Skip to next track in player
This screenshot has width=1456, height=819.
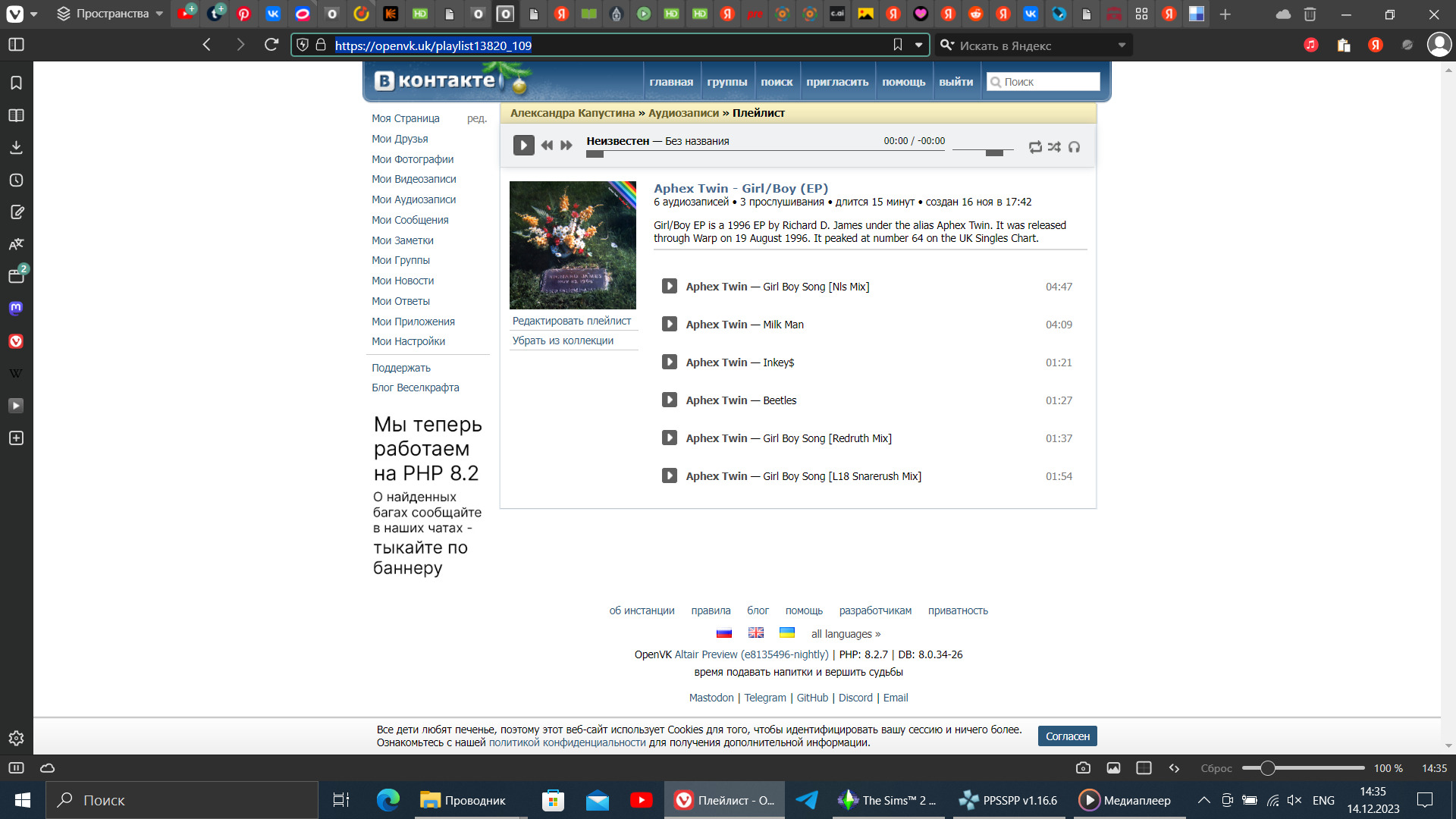566,146
